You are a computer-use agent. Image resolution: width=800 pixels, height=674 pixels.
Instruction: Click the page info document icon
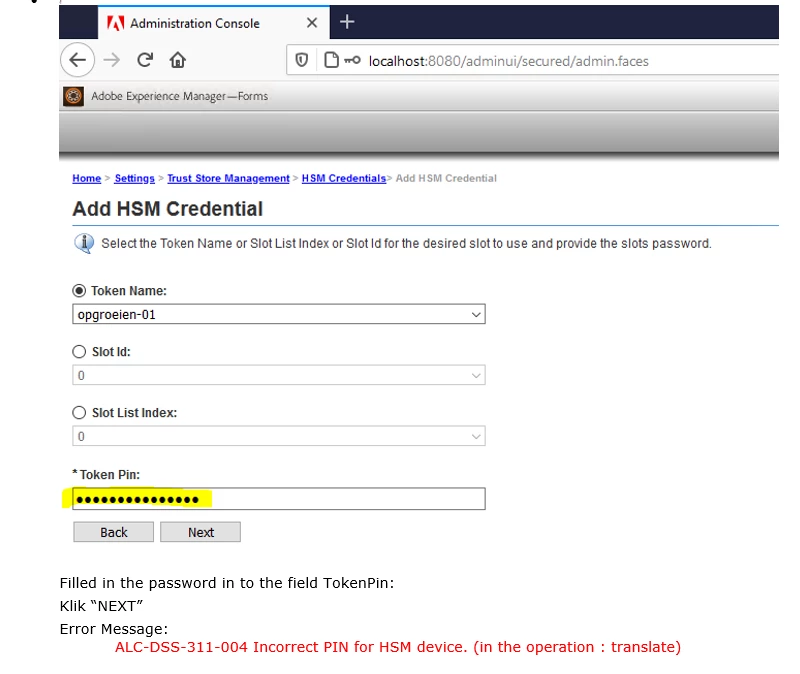pyautogui.click(x=332, y=60)
